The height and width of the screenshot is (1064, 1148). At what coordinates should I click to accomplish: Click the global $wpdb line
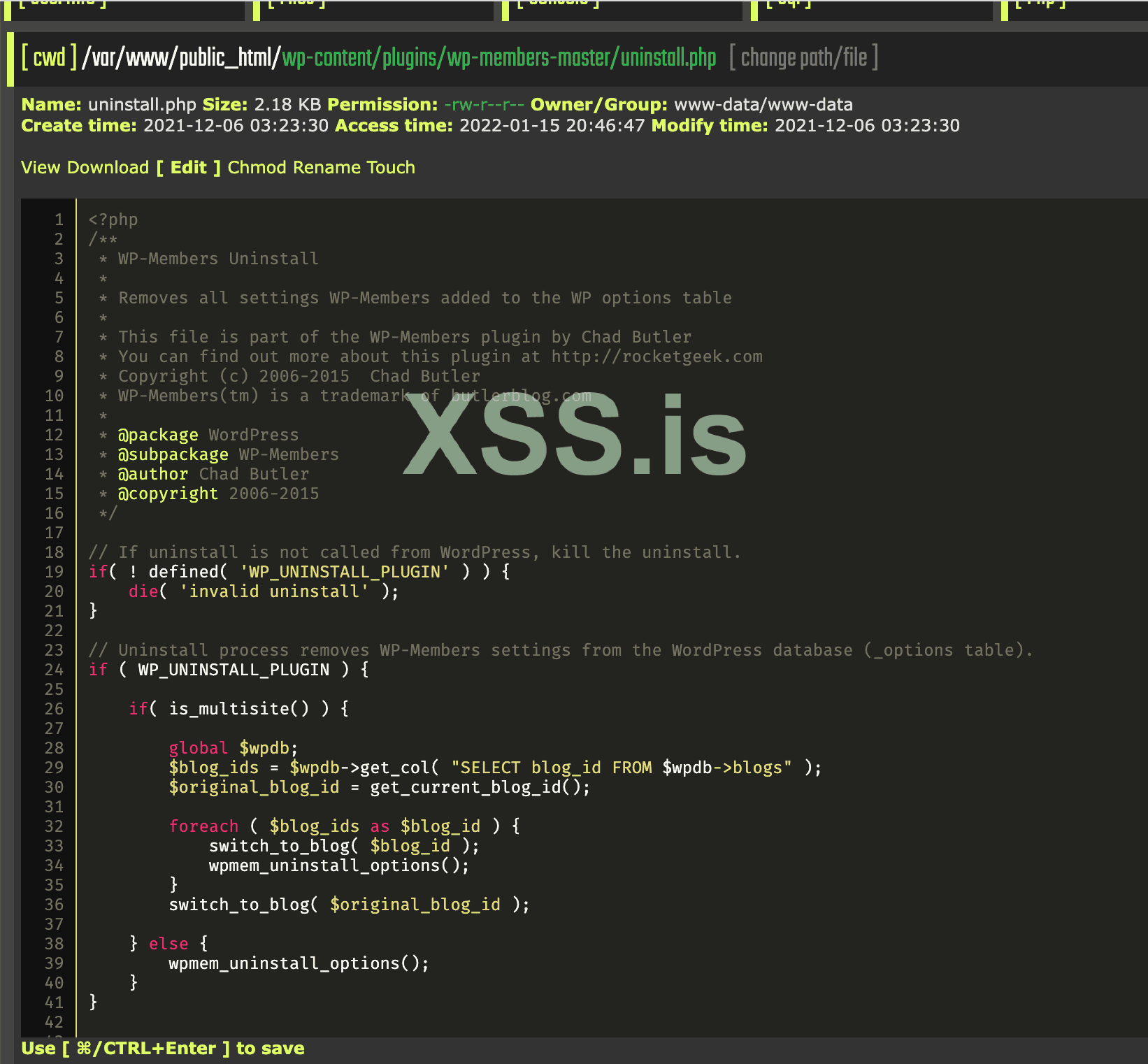[234, 748]
